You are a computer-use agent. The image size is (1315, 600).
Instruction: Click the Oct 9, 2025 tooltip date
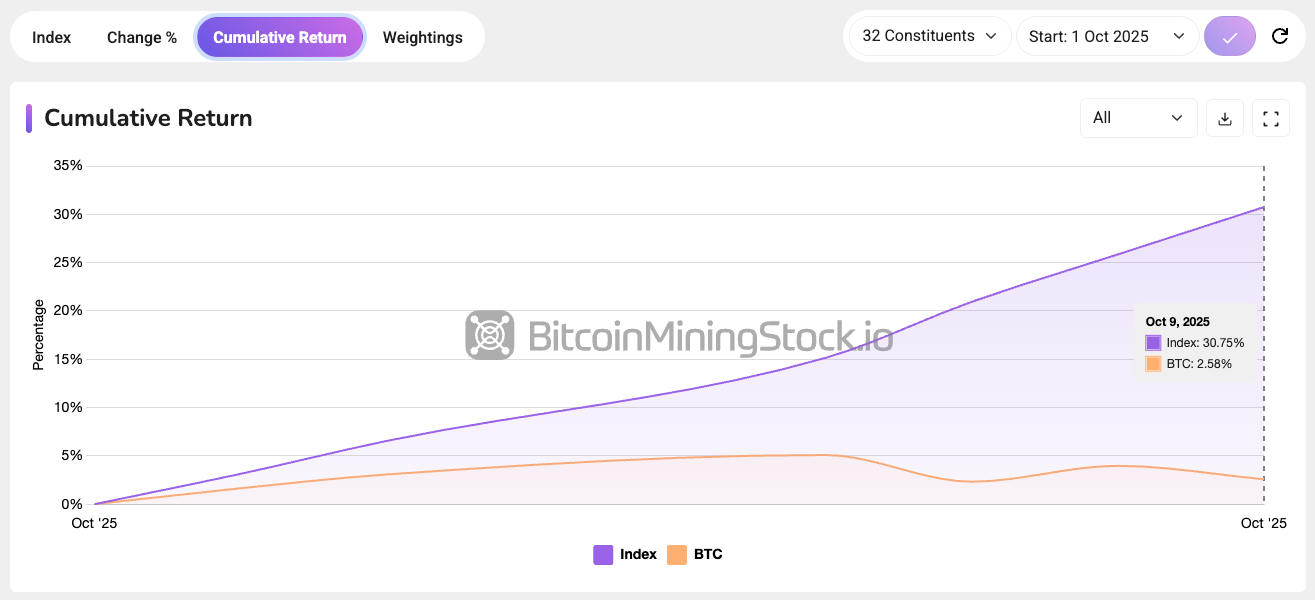coord(1178,322)
